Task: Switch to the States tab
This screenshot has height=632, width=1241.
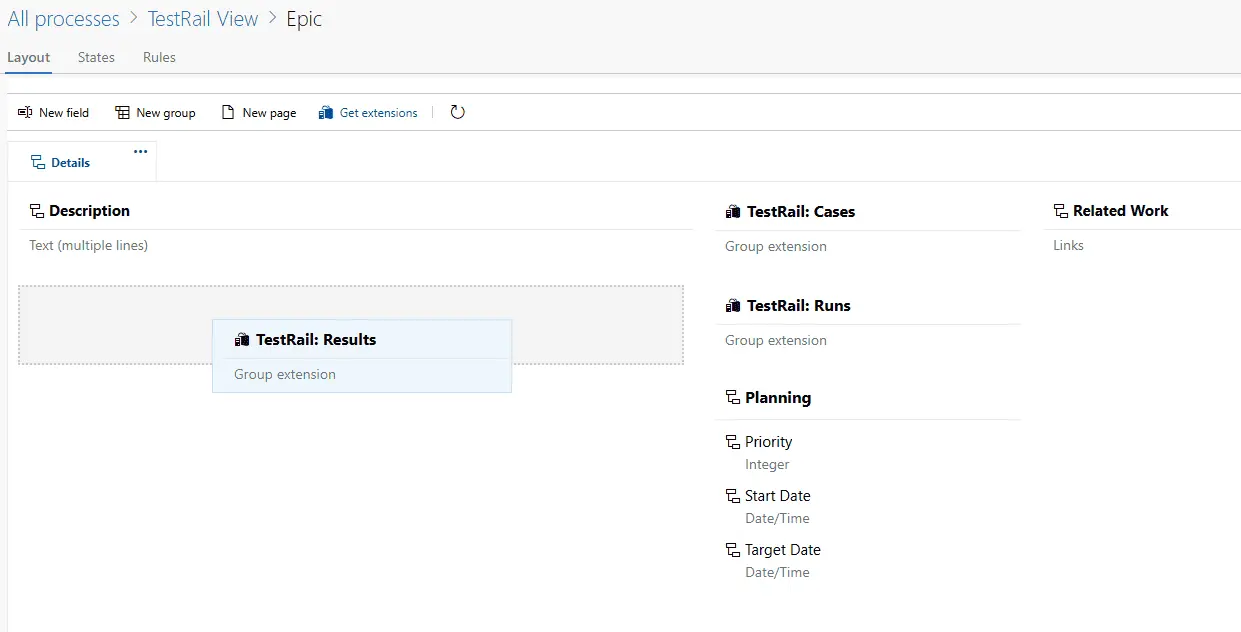Action: pyautogui.click(x=96, y=57)
